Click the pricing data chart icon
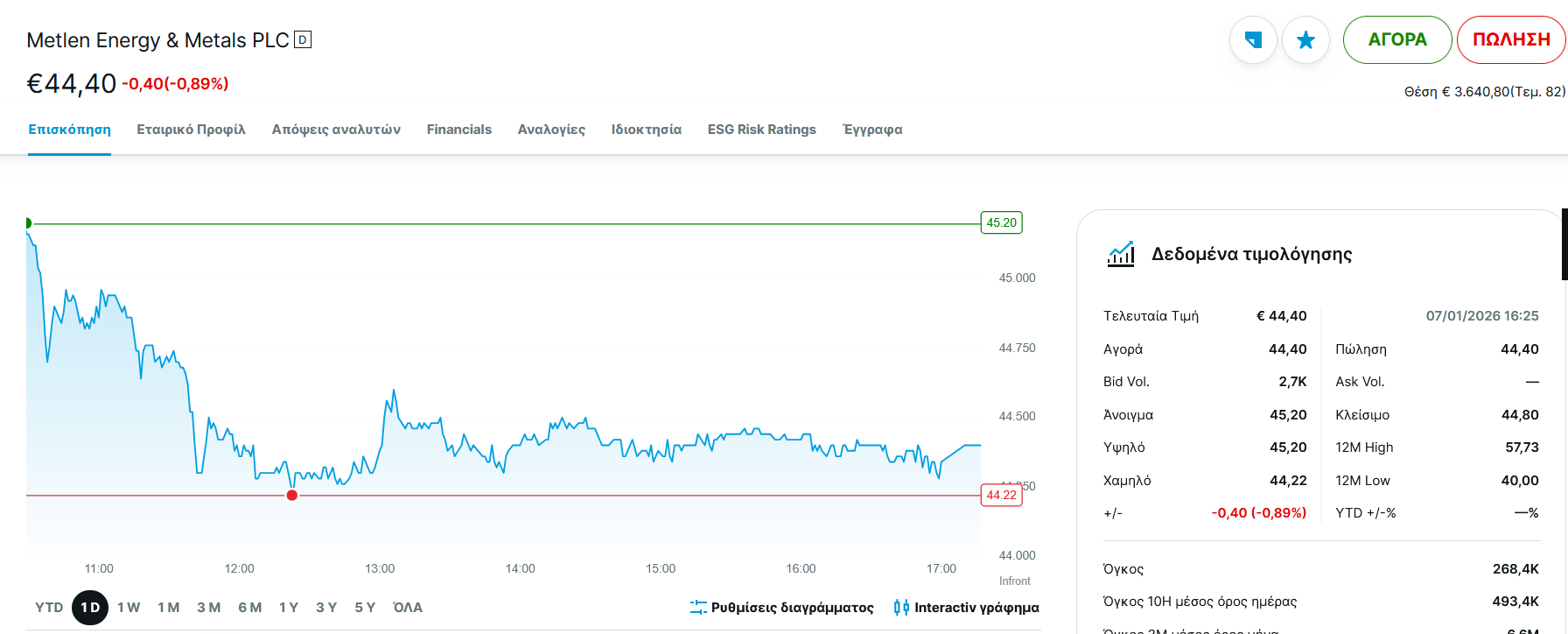 [x=1121, y=254]
